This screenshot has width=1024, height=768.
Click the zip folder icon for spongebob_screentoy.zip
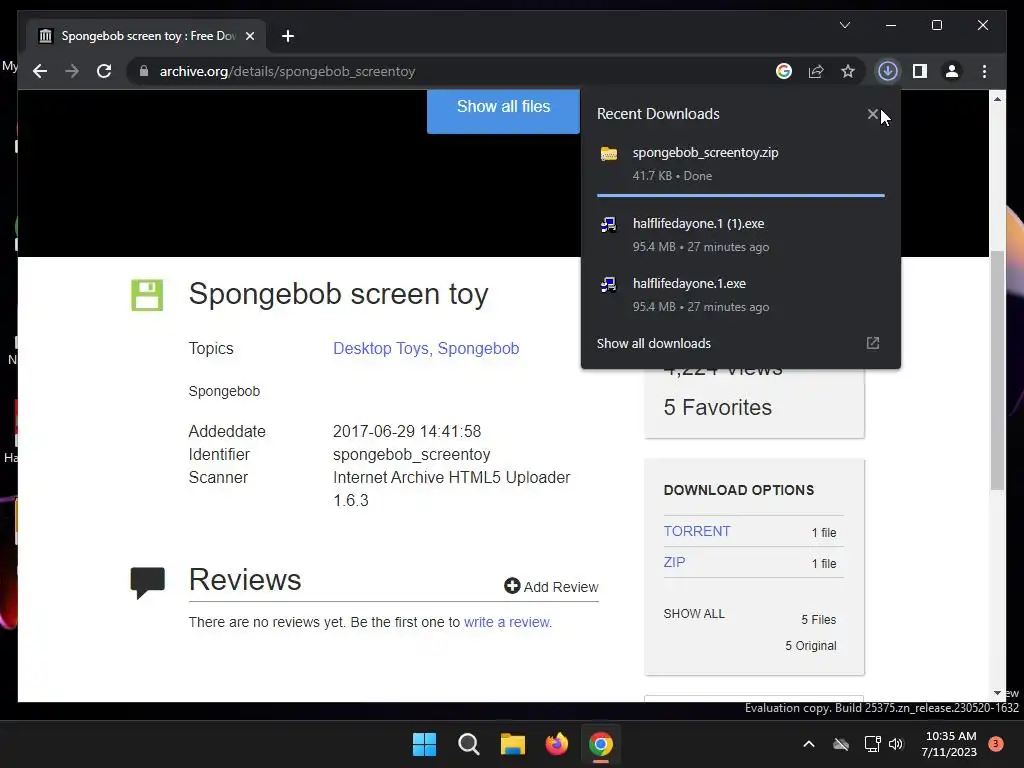(609, 154)
